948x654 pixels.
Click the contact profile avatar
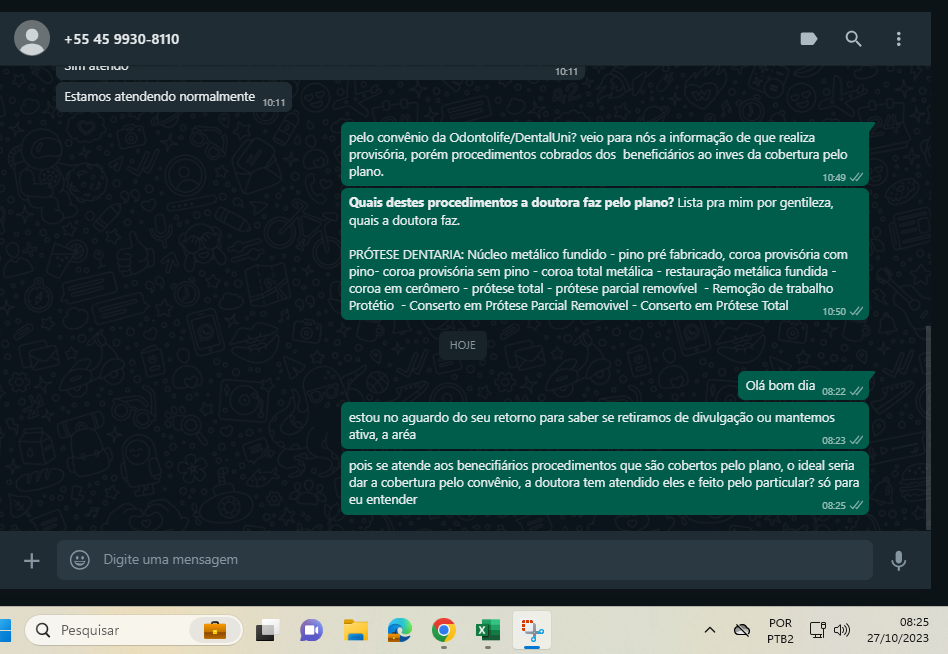click(x=33, y=38)
